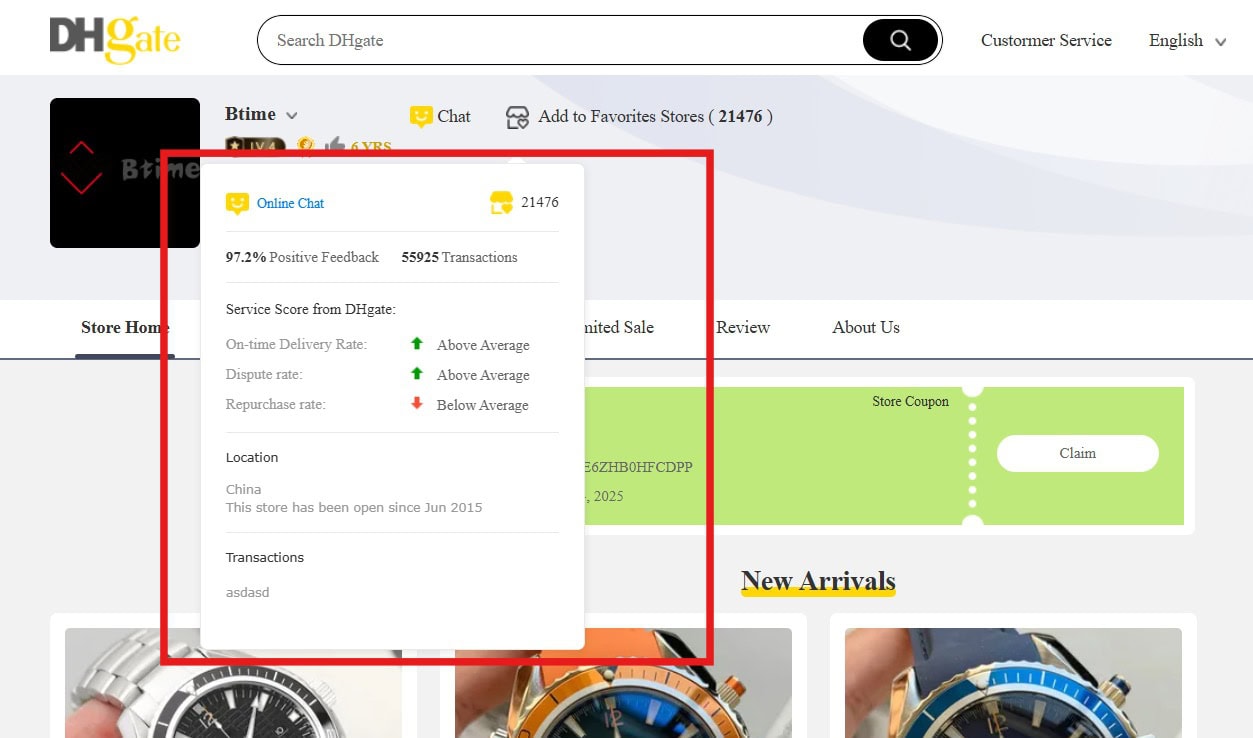Click the green arrow for Dispute rate
Screen dimensions: 1253x738
pyautogui.click(x=417, y=374)
